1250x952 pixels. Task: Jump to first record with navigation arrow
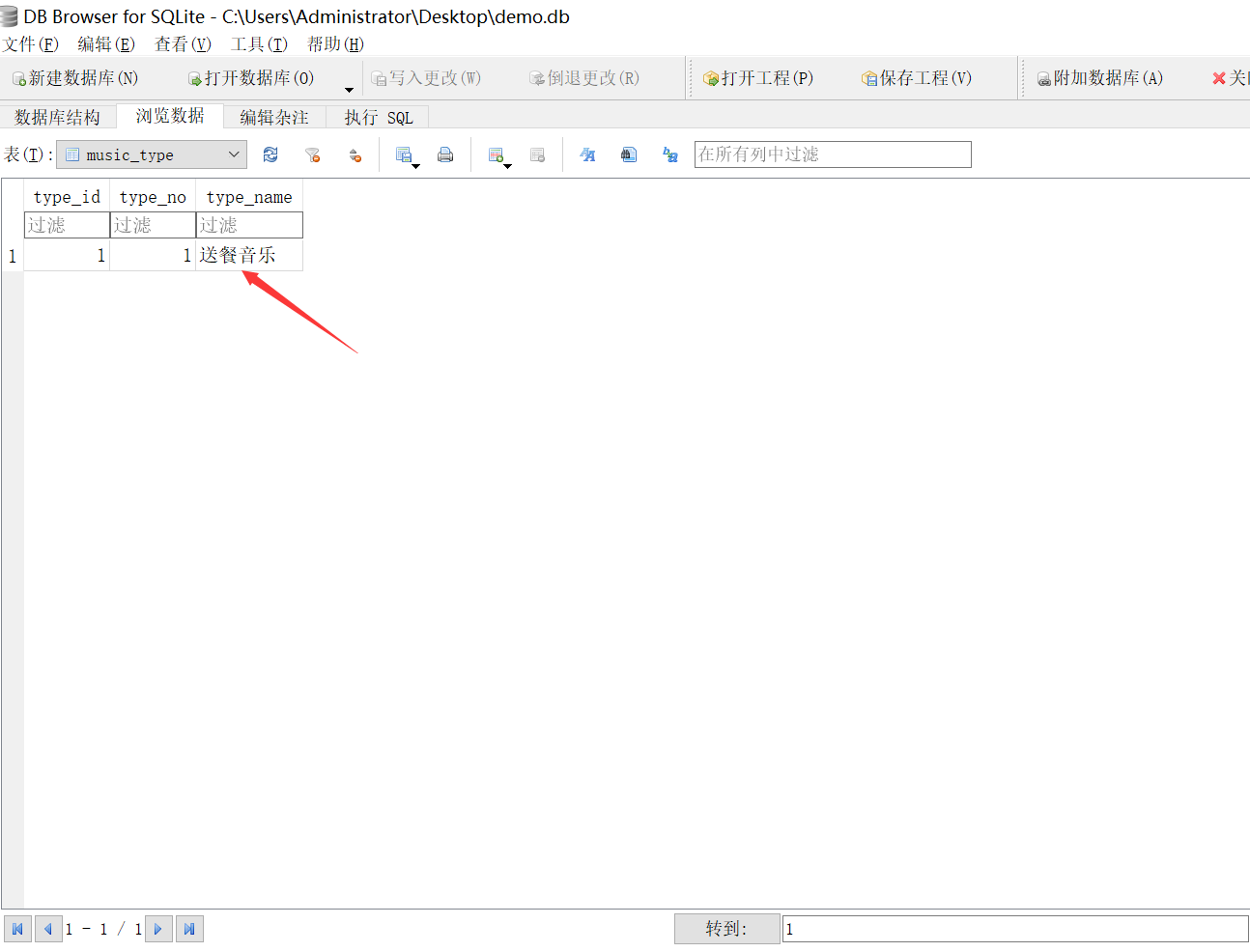(17, 928)
